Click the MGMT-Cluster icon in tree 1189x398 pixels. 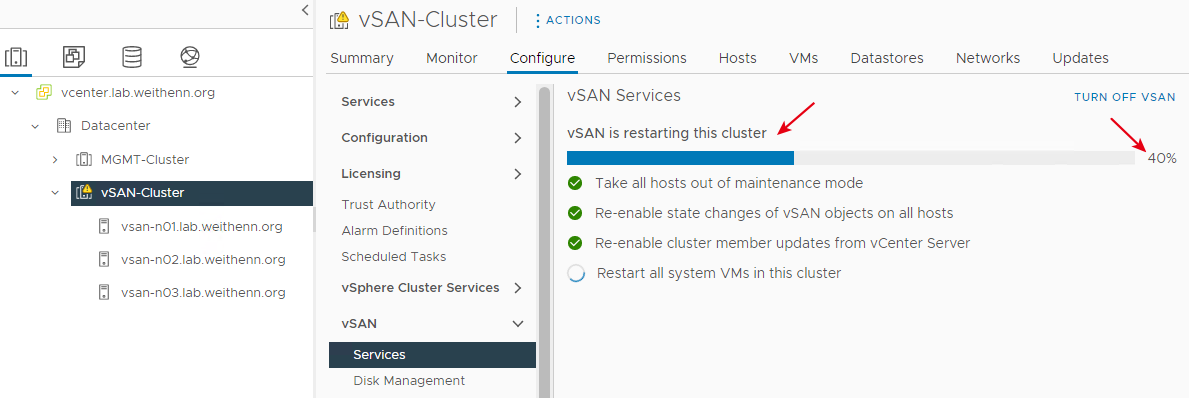pyautogui.click(x=83, y=160)
